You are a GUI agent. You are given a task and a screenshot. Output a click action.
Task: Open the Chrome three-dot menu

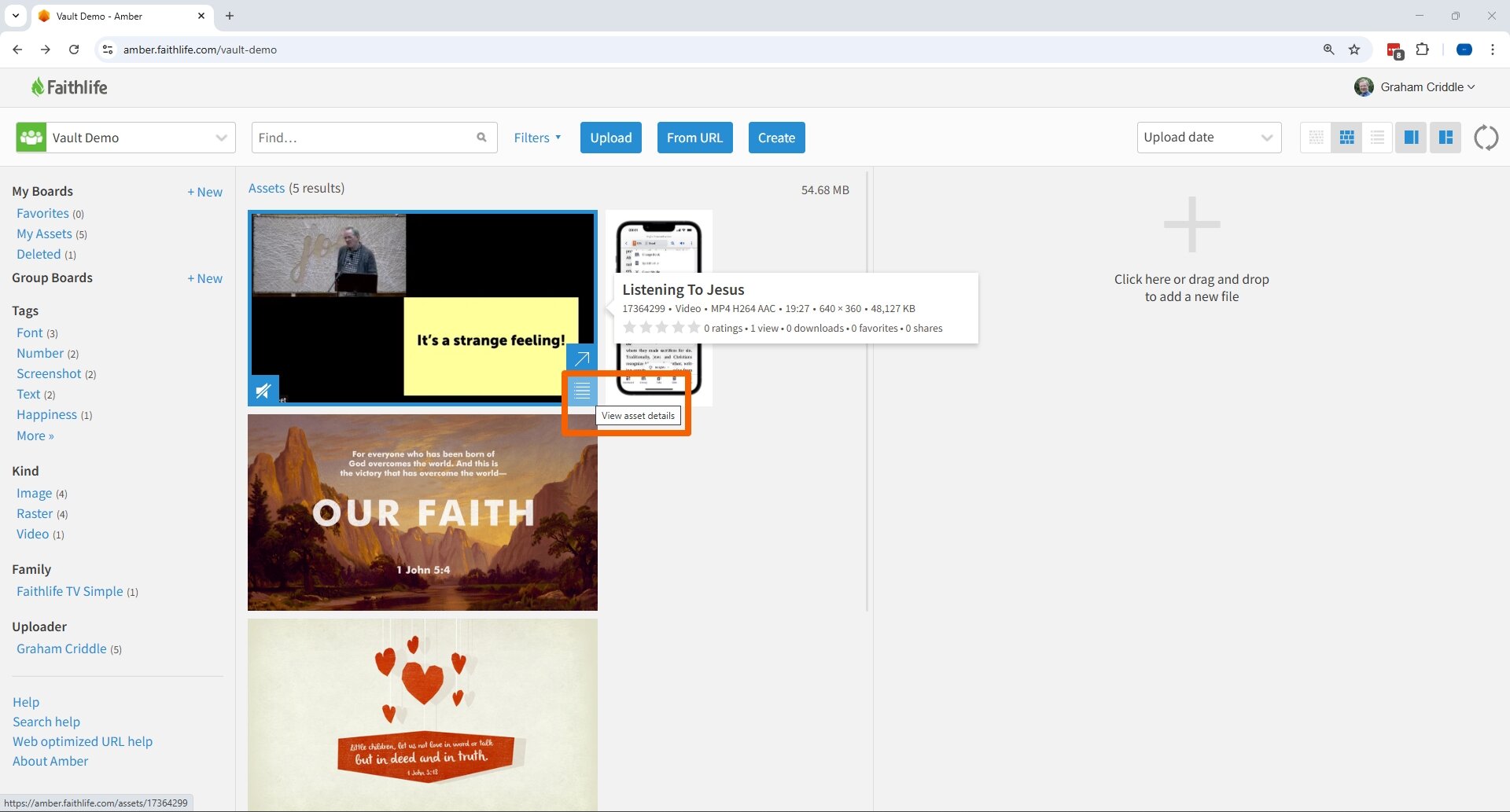pyautogui.click(x=1492, y=50)
